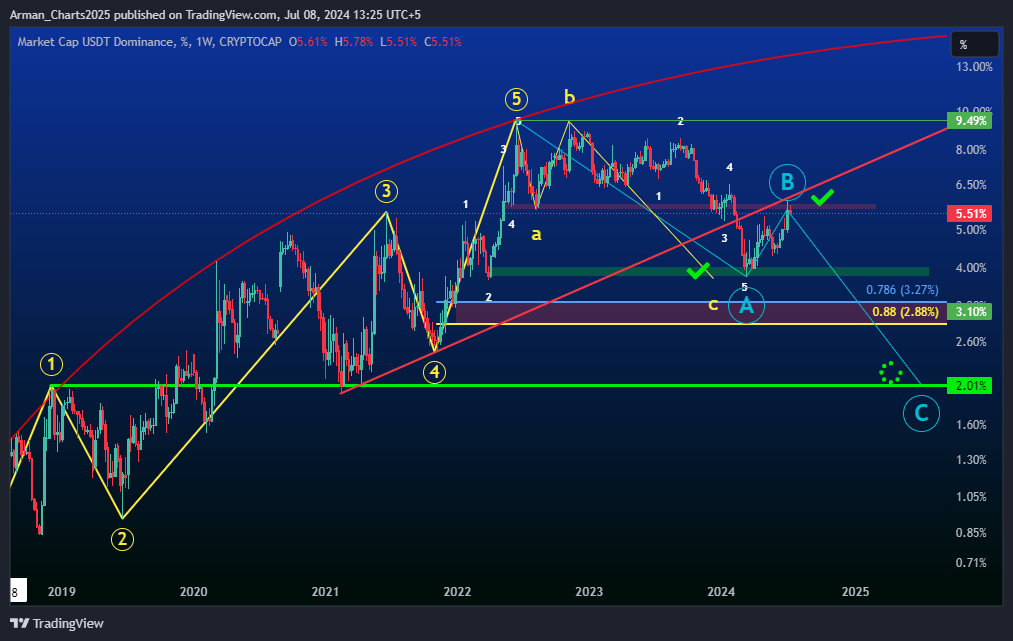Click the 6.50% price axis value

[x=971, y=185]
